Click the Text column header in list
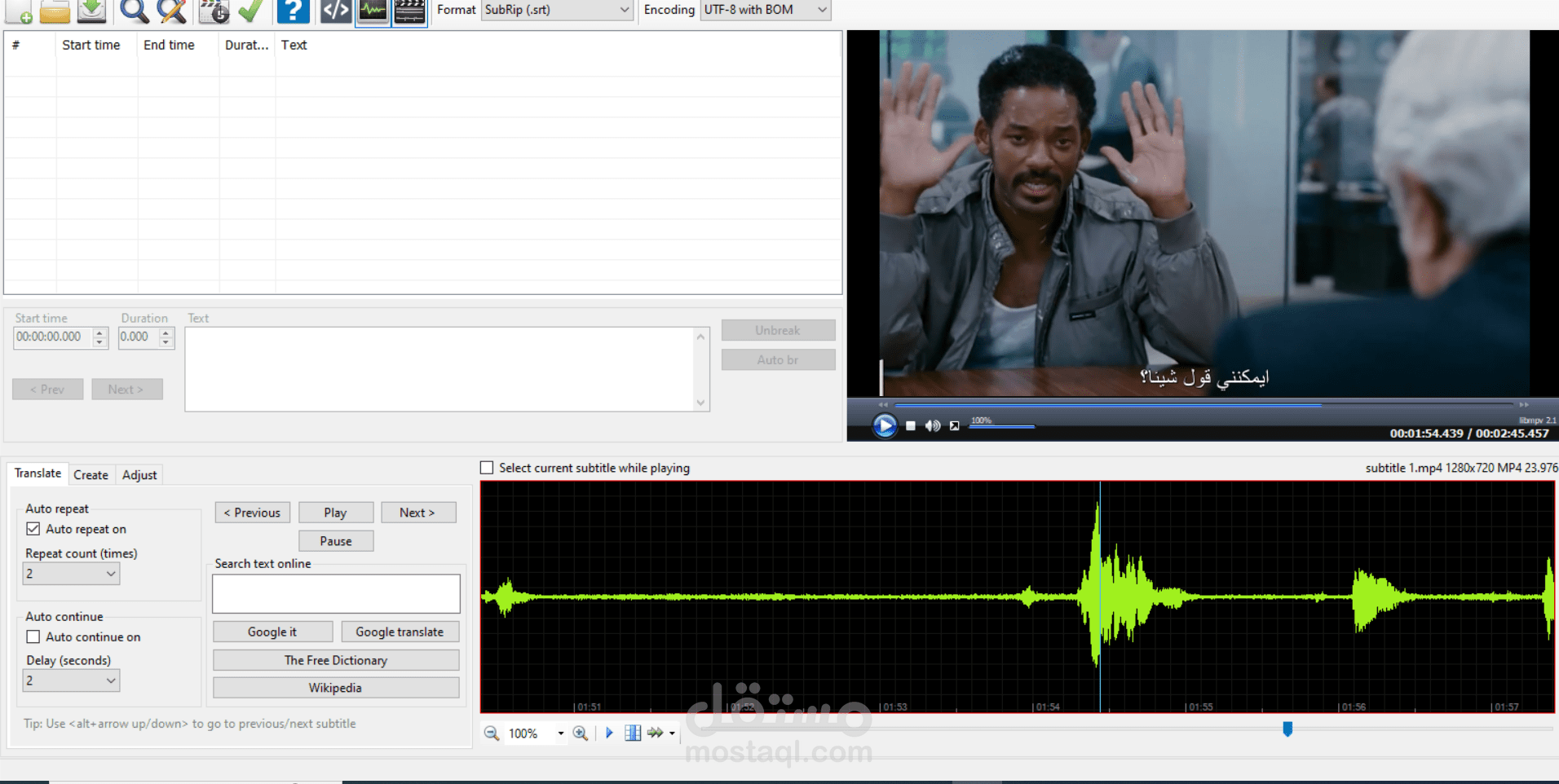The image size is (1559, 784). point(558,45)
